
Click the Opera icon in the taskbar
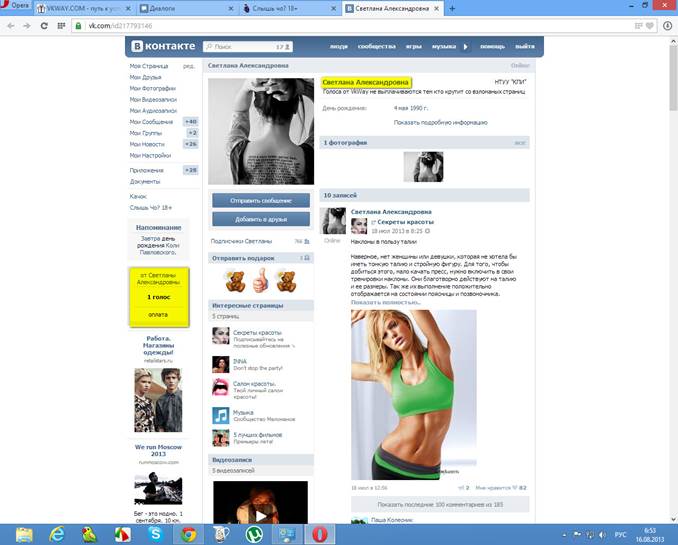tap(320, 535)
